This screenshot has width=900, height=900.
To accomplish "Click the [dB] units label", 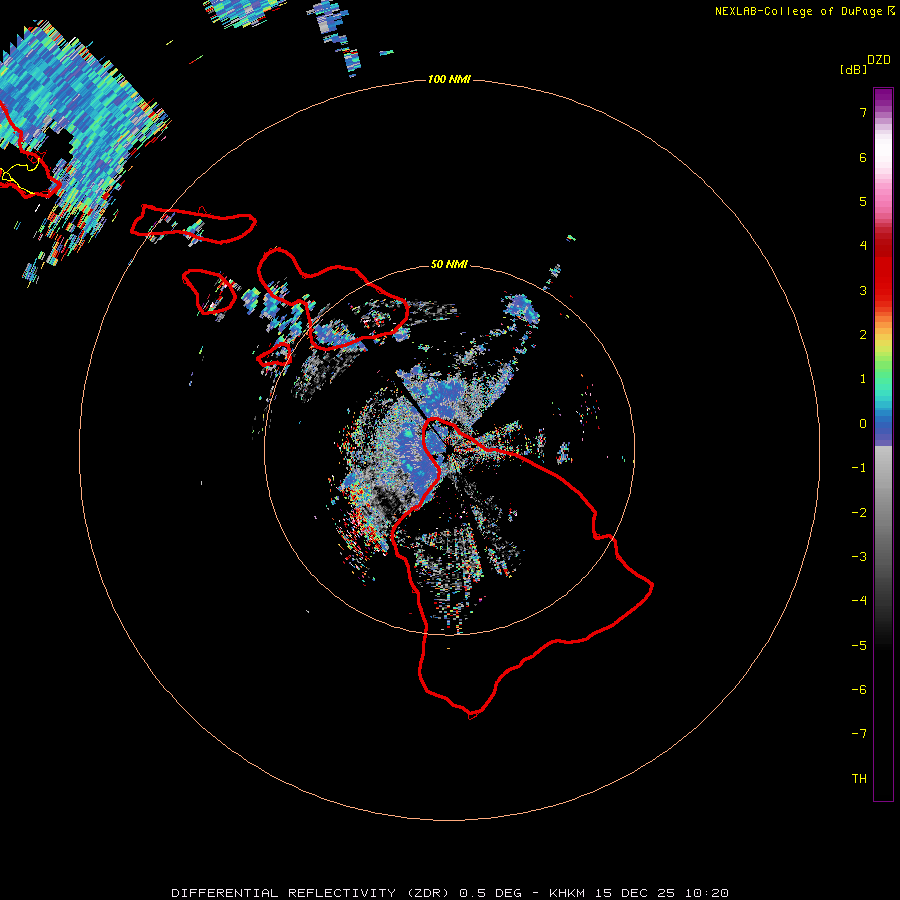I will [x=854, y=69].
